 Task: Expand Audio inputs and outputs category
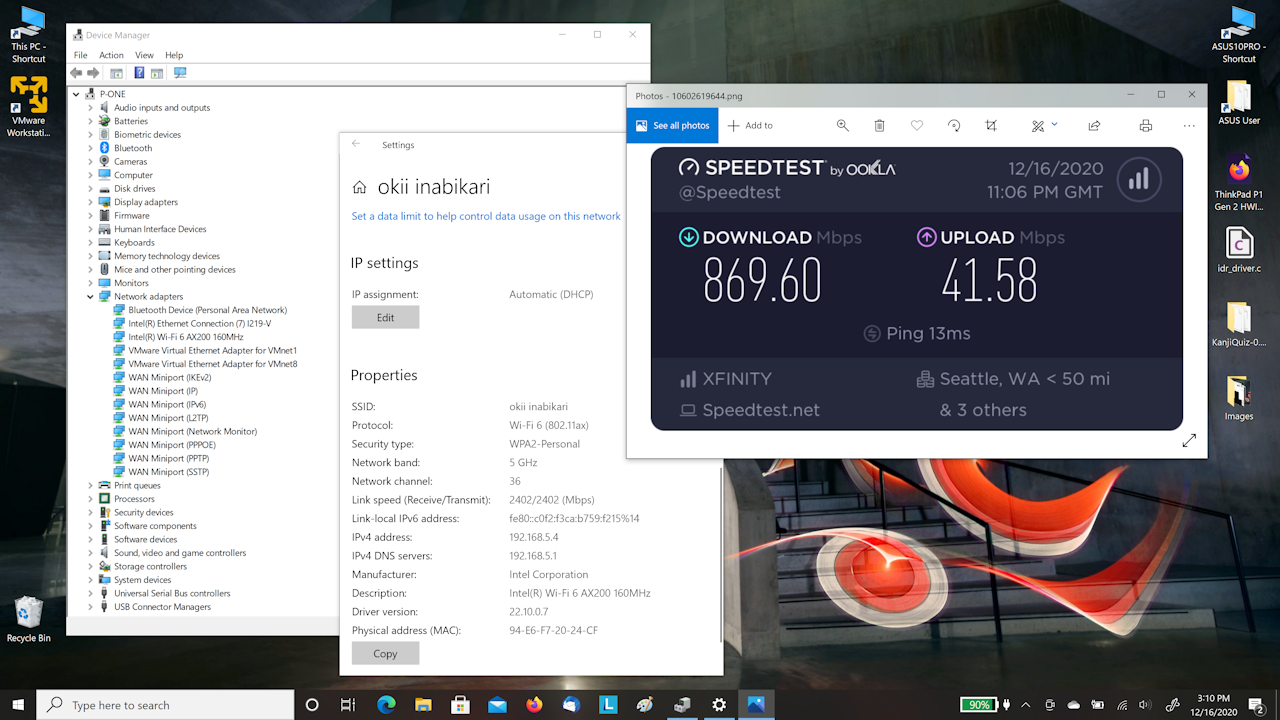click(x=90, y=107)
